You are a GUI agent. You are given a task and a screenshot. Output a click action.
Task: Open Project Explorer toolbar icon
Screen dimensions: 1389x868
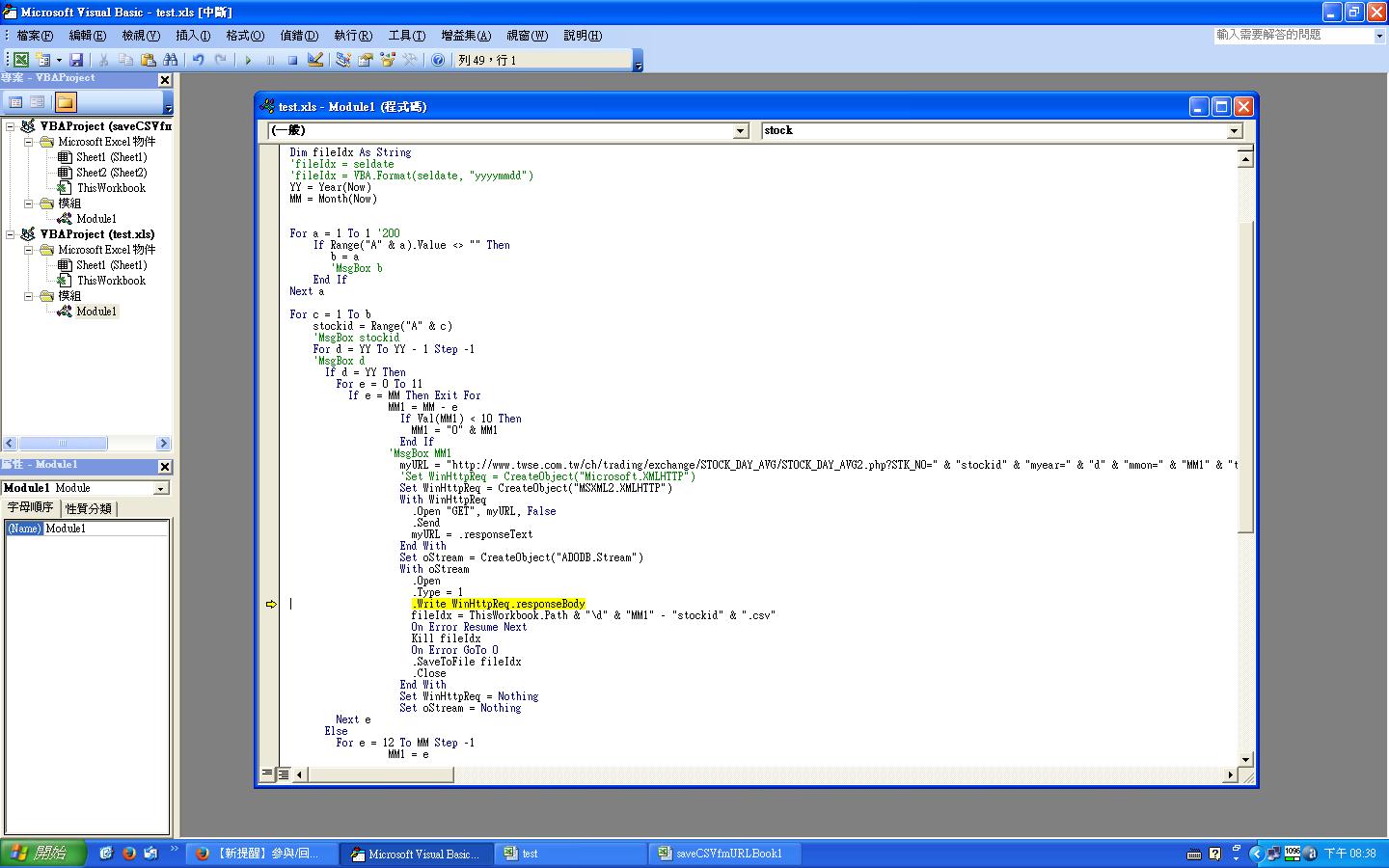342,60
